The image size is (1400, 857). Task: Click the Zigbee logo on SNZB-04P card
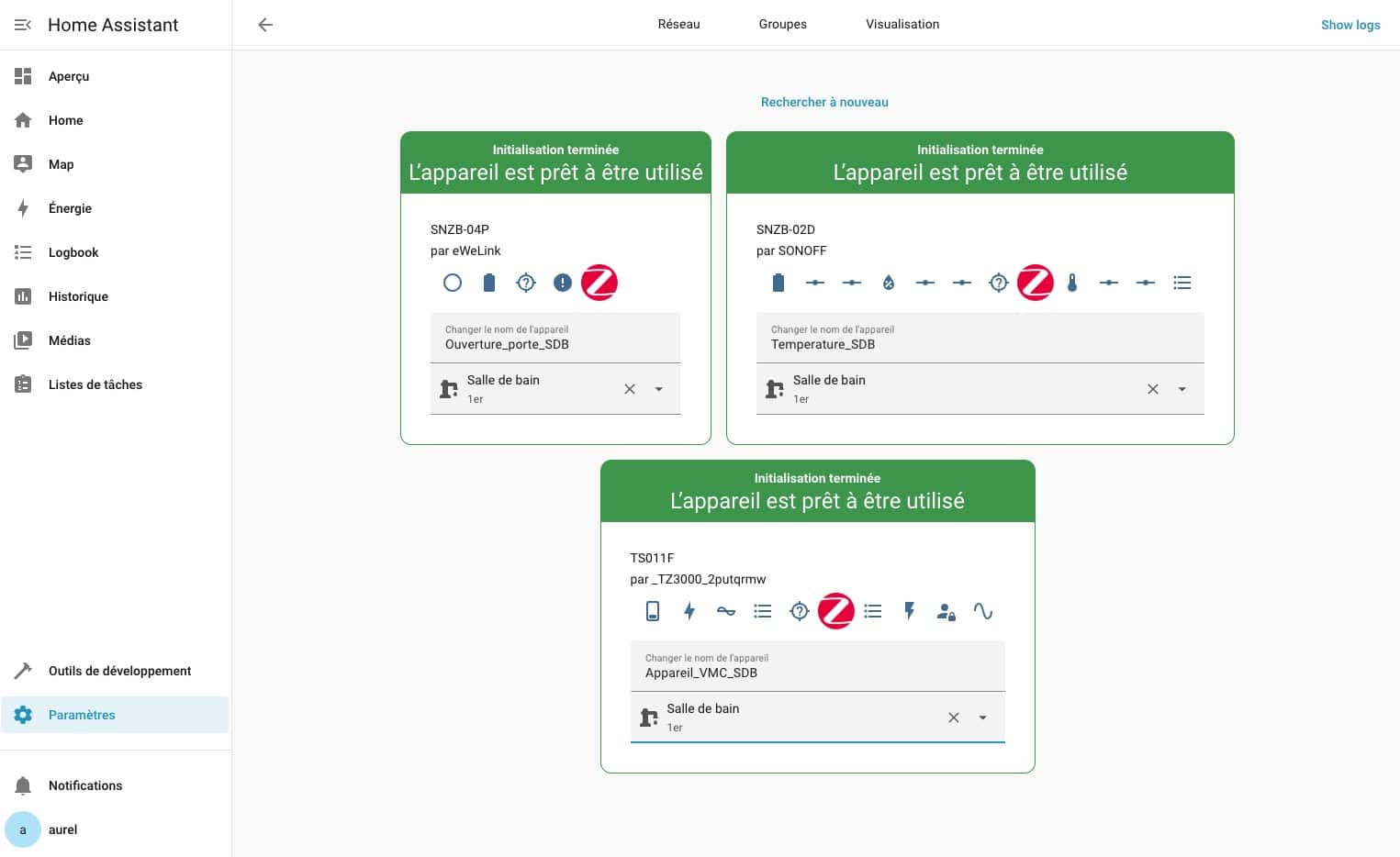click(x=599, y=283)
